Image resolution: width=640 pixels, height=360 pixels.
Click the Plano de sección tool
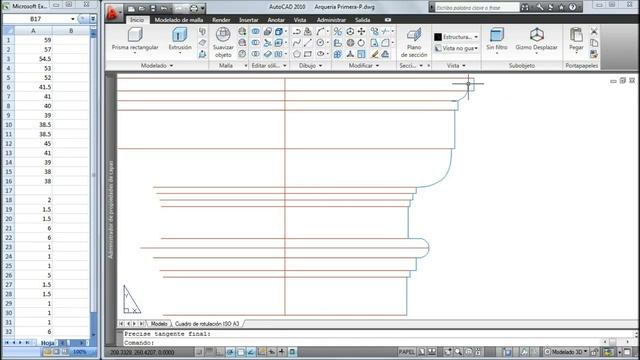(414, 42)
